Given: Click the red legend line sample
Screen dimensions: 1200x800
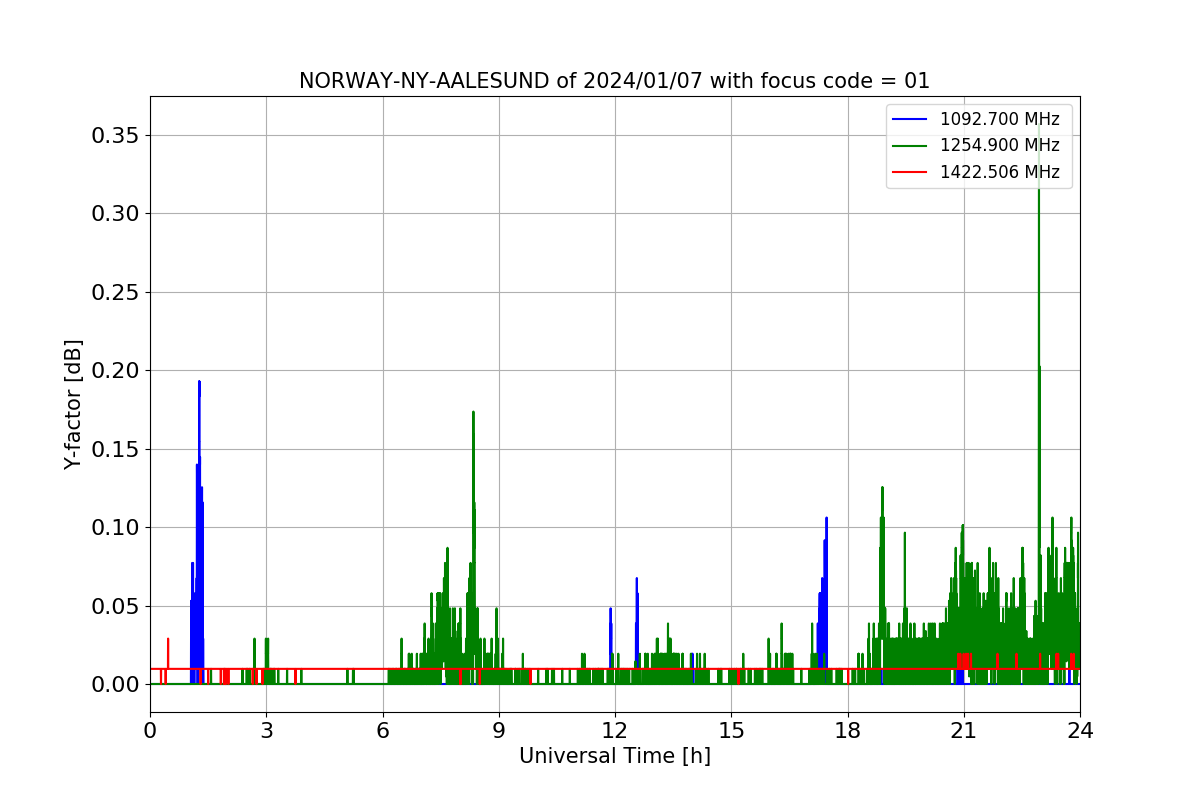Looking at the screenshot, I should pos(910,172).
